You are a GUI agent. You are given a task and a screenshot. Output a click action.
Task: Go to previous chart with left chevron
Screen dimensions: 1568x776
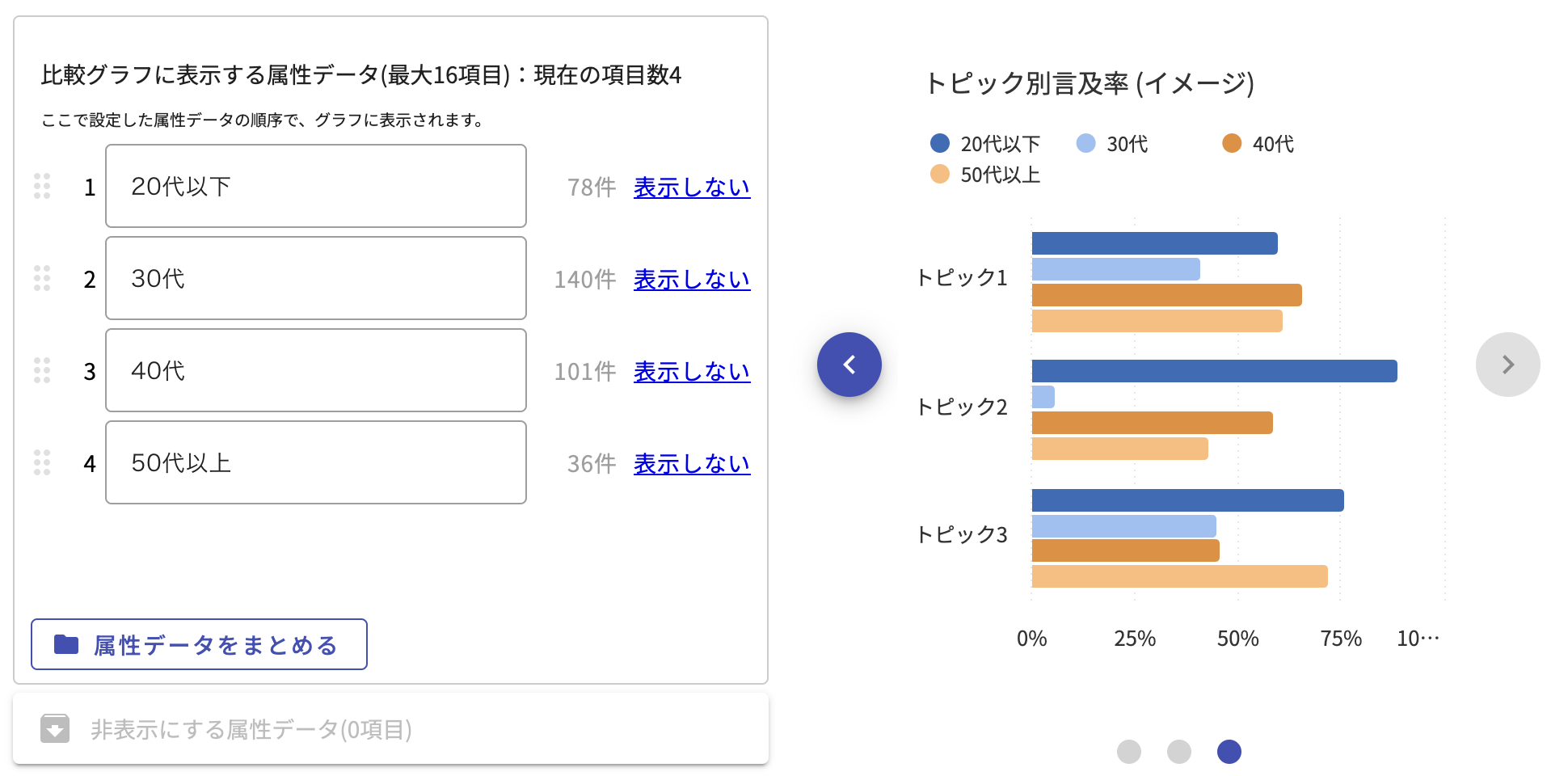(849, 365)
